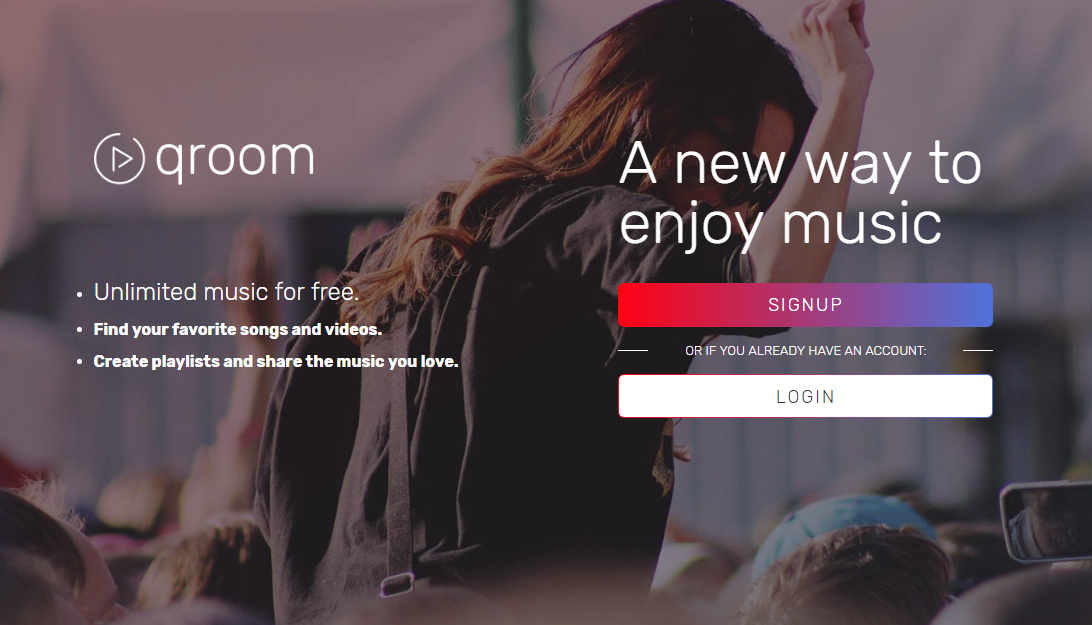This screenshot has height=625, width=1092.
Task: Click "OR IF YOU ALREADY HAVE AN ACCOUNT:" label
Action: point(806,350)
